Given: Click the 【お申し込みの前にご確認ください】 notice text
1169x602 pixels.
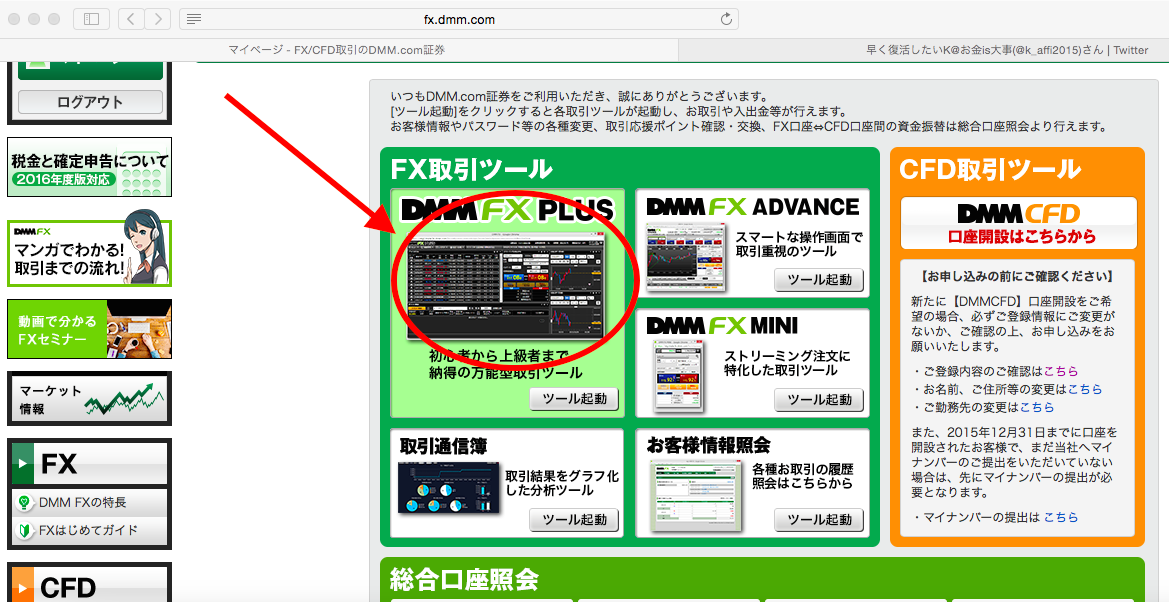Looking at the screenshot, I should 1018,277.
